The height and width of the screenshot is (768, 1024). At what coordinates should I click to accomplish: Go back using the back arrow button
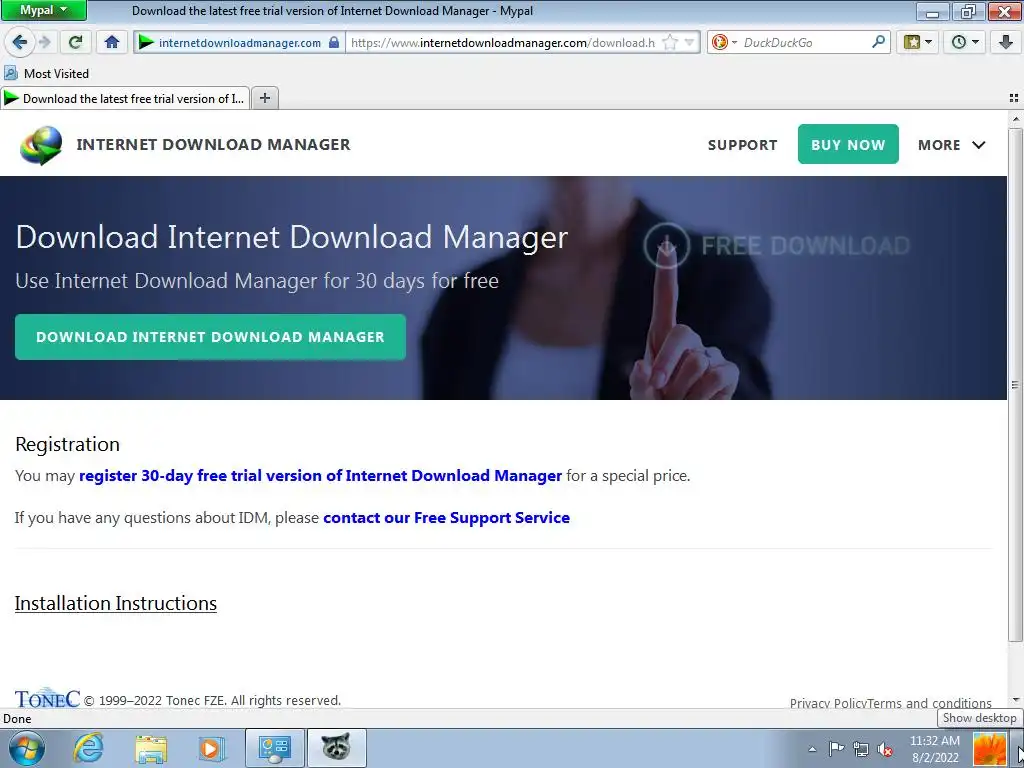click(19, 42)
